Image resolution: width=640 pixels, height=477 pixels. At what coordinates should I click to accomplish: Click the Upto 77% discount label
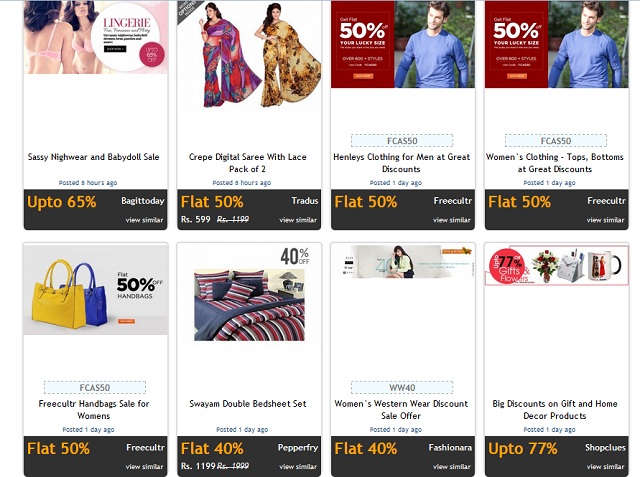(523, 449)
